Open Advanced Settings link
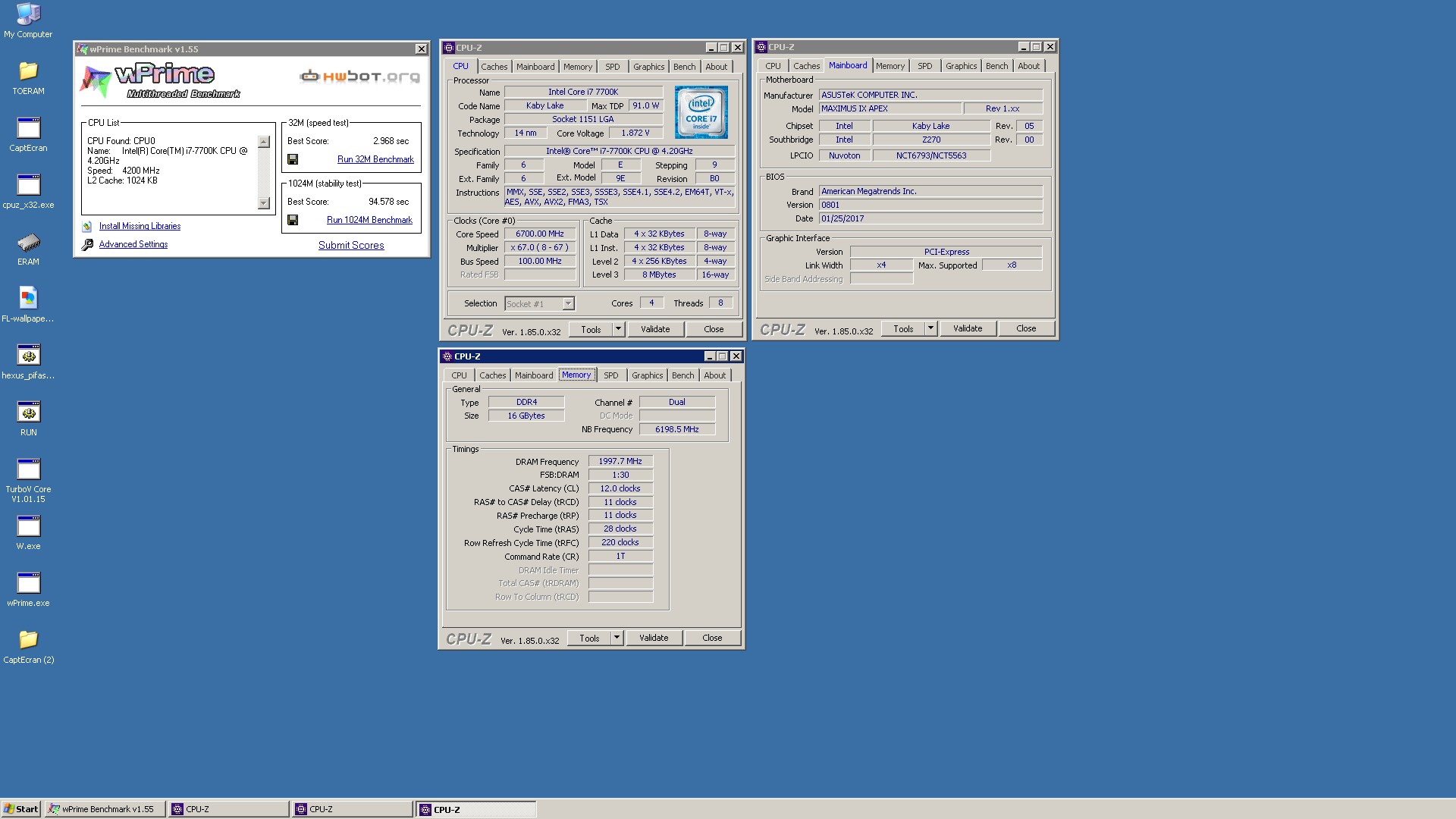The width and height of the screenshot is (1456, 819). [x=133, y=244]
